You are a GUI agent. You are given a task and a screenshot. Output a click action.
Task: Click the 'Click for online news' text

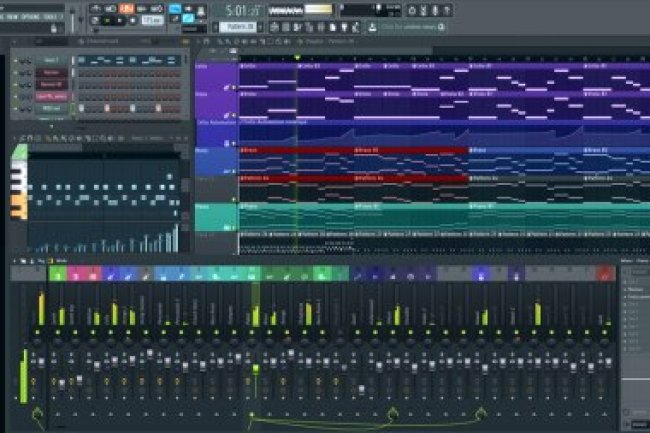408,27
